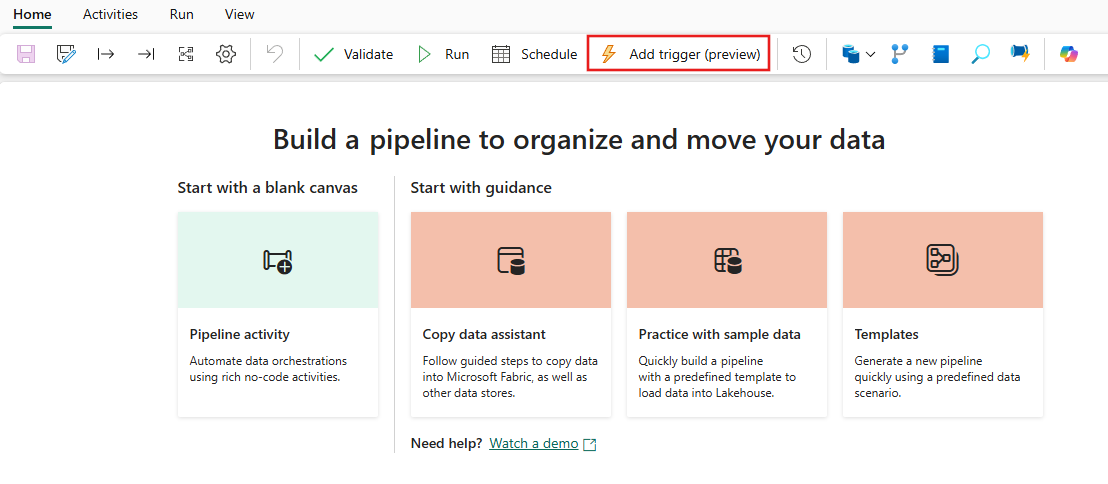Viewport: 1108px width, 484px height.
Task: Click the Validate button
Action: tap(353, 54)
